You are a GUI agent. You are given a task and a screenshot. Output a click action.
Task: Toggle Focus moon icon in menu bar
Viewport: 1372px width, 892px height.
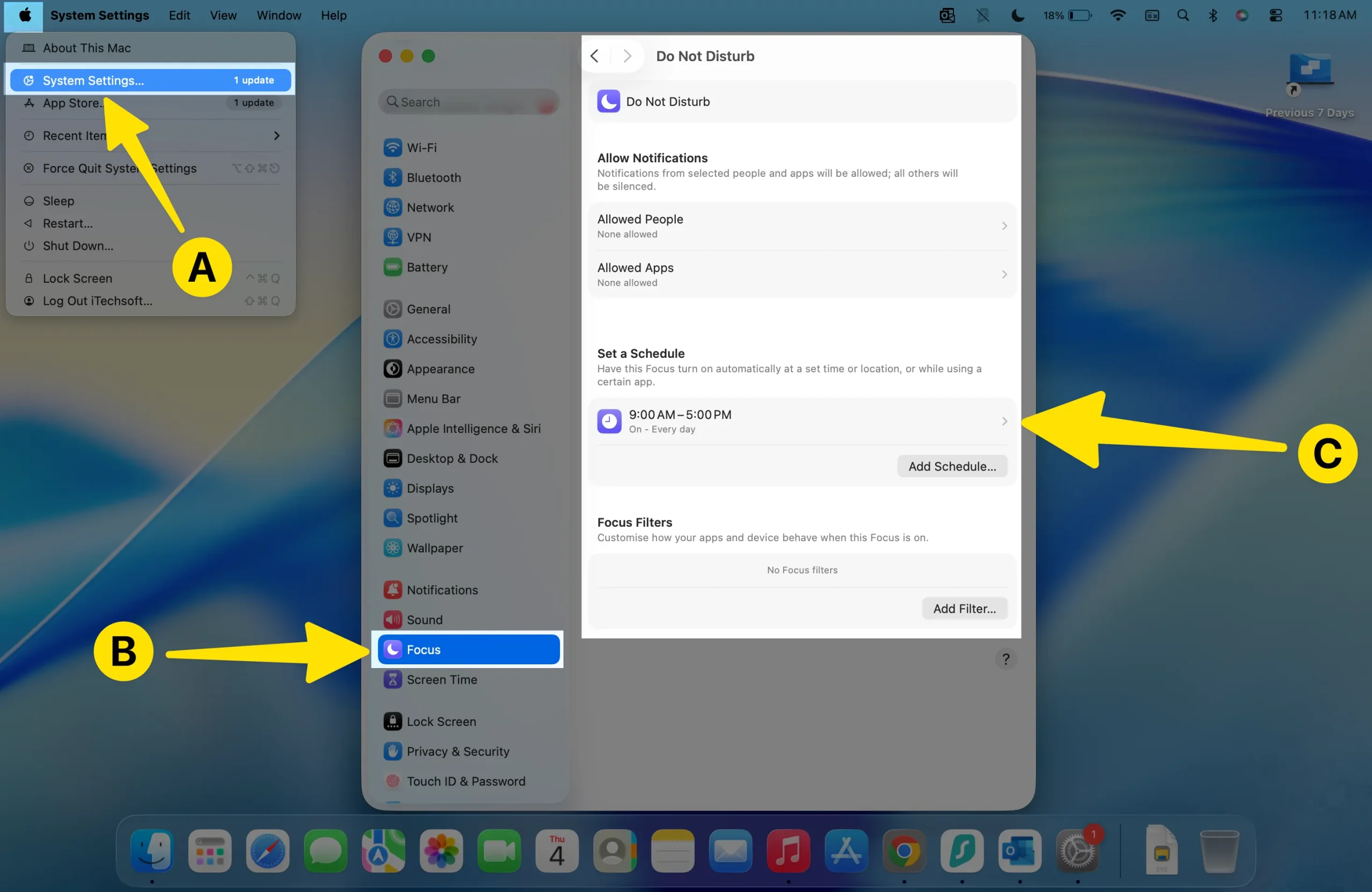[1017, 16]
